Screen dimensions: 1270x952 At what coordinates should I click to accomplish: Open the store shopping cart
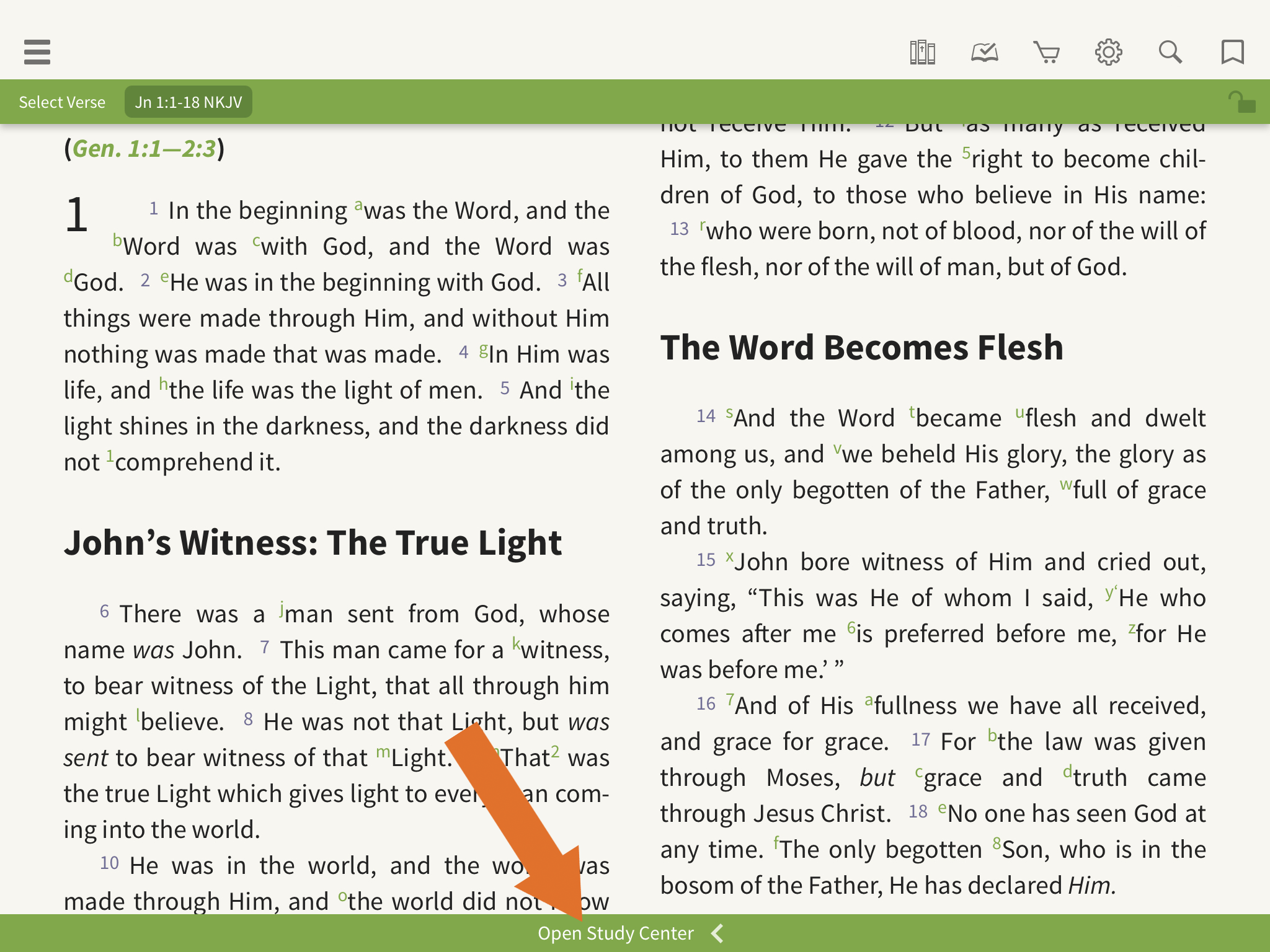click(x=1046, y=52)
